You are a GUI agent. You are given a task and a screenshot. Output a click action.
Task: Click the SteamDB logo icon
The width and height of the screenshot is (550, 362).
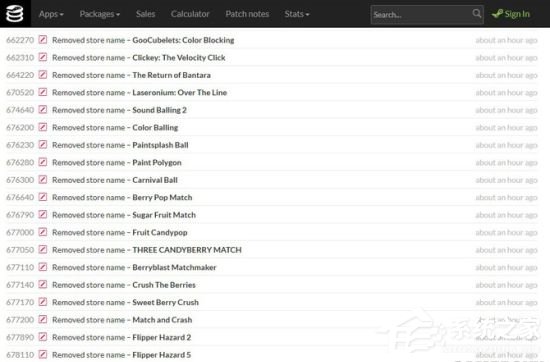click(x=15, y=14)
